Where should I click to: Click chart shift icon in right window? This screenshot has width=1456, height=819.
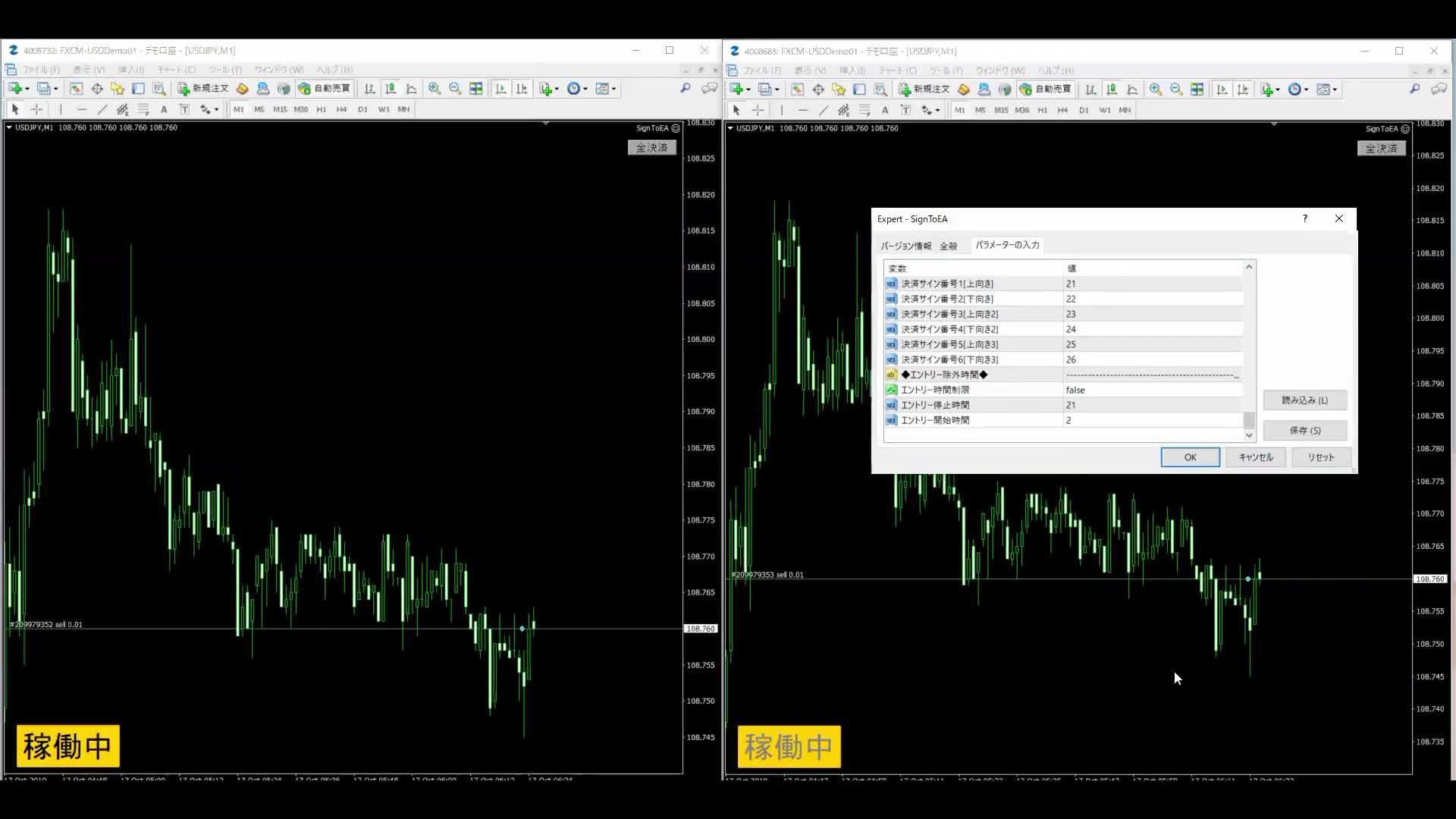(1243, 89)
